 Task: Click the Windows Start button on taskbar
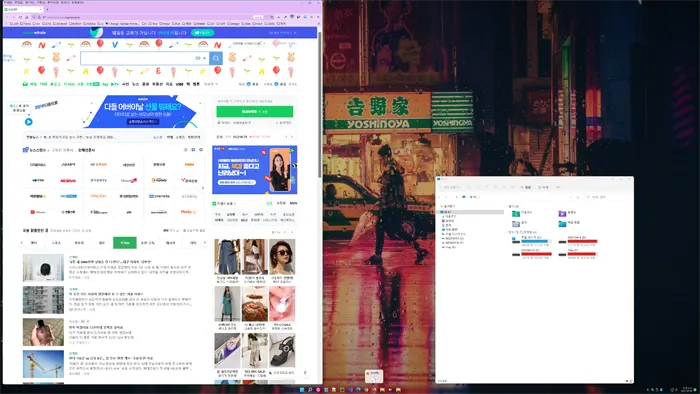pyautogui.click(x=302, y=390)
